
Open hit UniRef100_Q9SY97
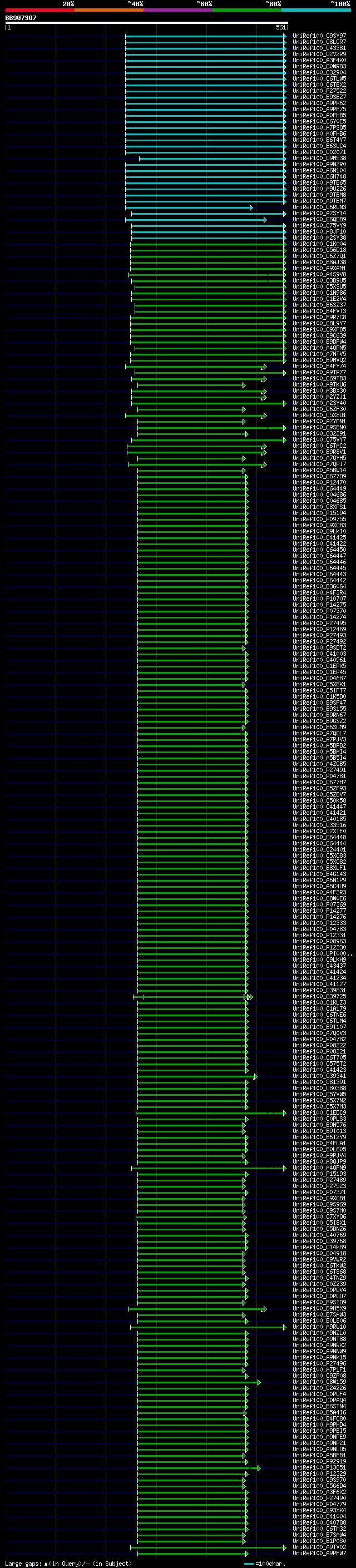(319, 36)
